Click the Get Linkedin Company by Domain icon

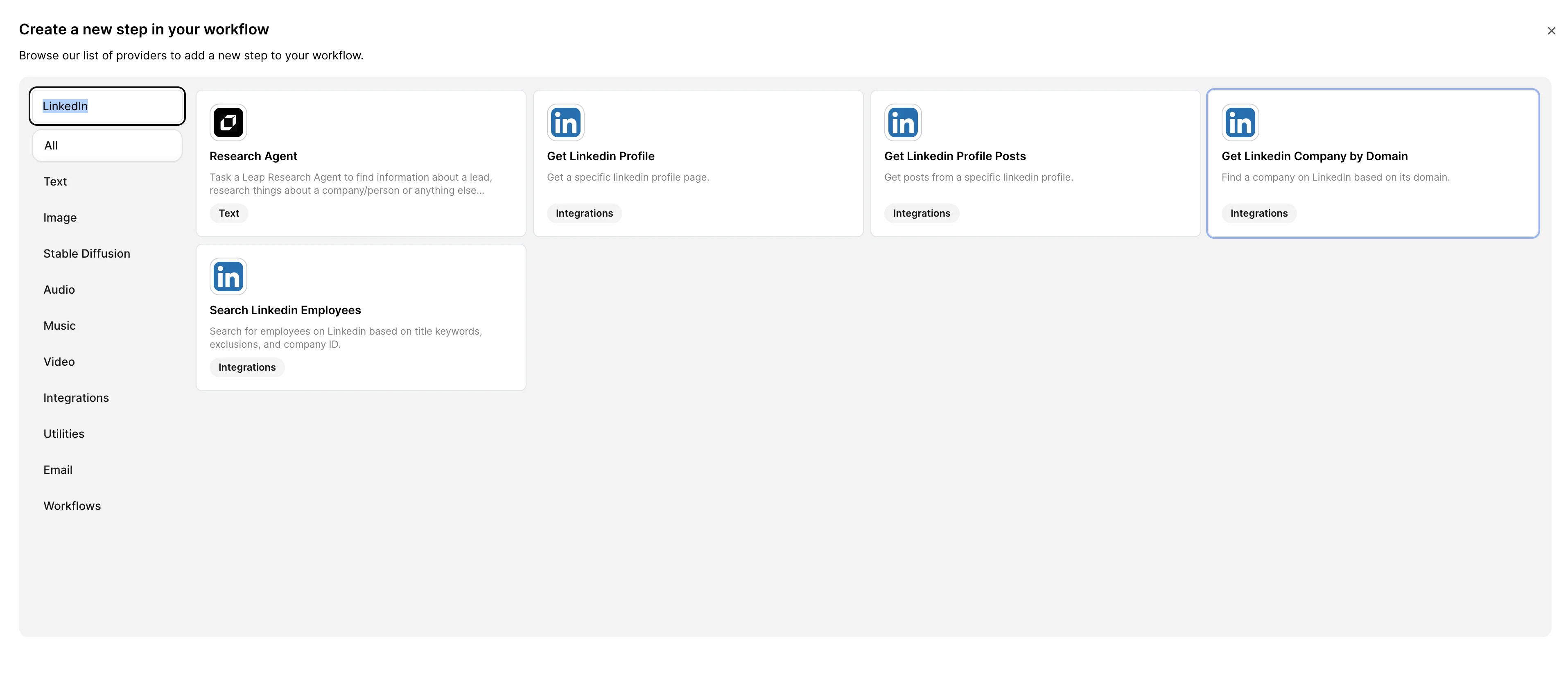click(1240, 122)
